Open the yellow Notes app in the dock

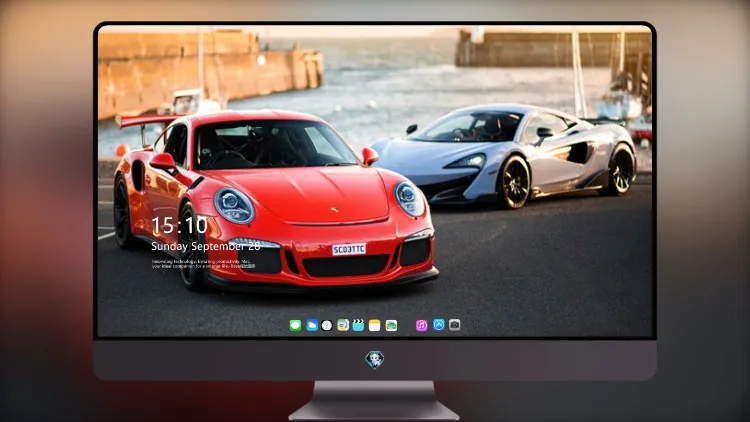pyautogui.click(x=375, y=325)
